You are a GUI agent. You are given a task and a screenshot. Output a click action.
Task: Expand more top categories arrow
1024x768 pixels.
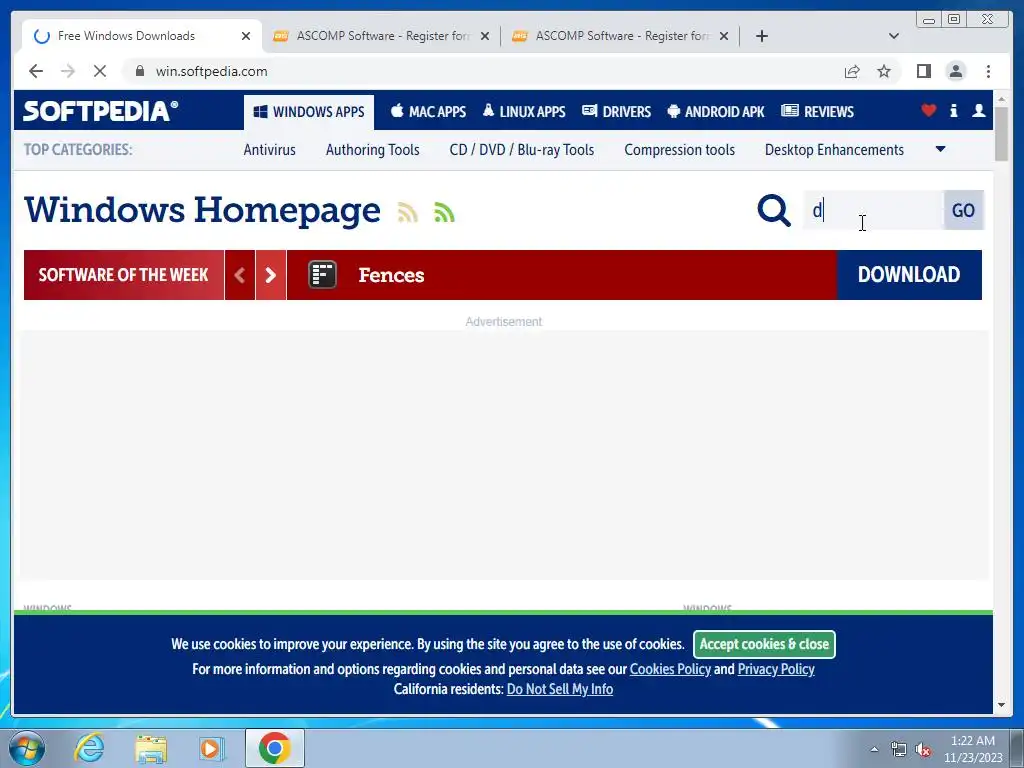[x=940, y=149]
